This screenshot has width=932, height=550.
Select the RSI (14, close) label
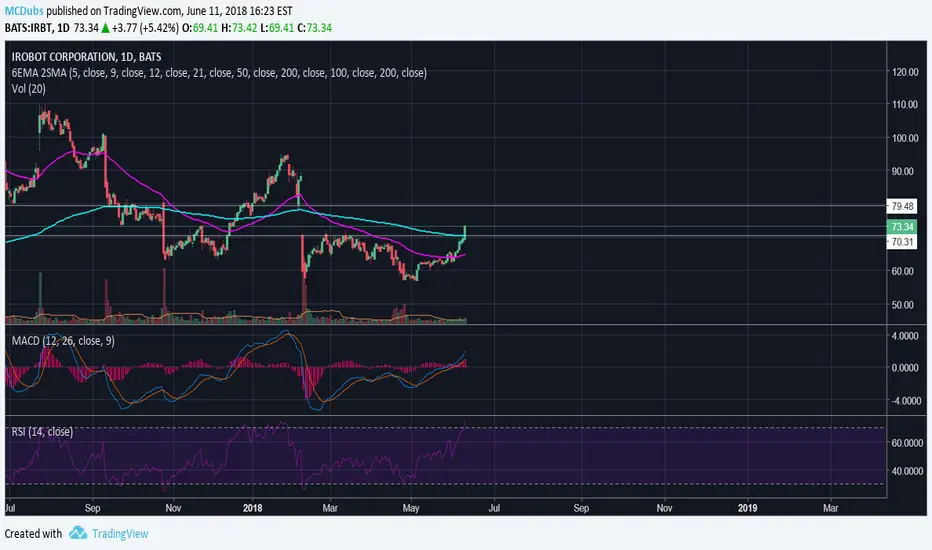pyautogui.click(x=42, y=432)
